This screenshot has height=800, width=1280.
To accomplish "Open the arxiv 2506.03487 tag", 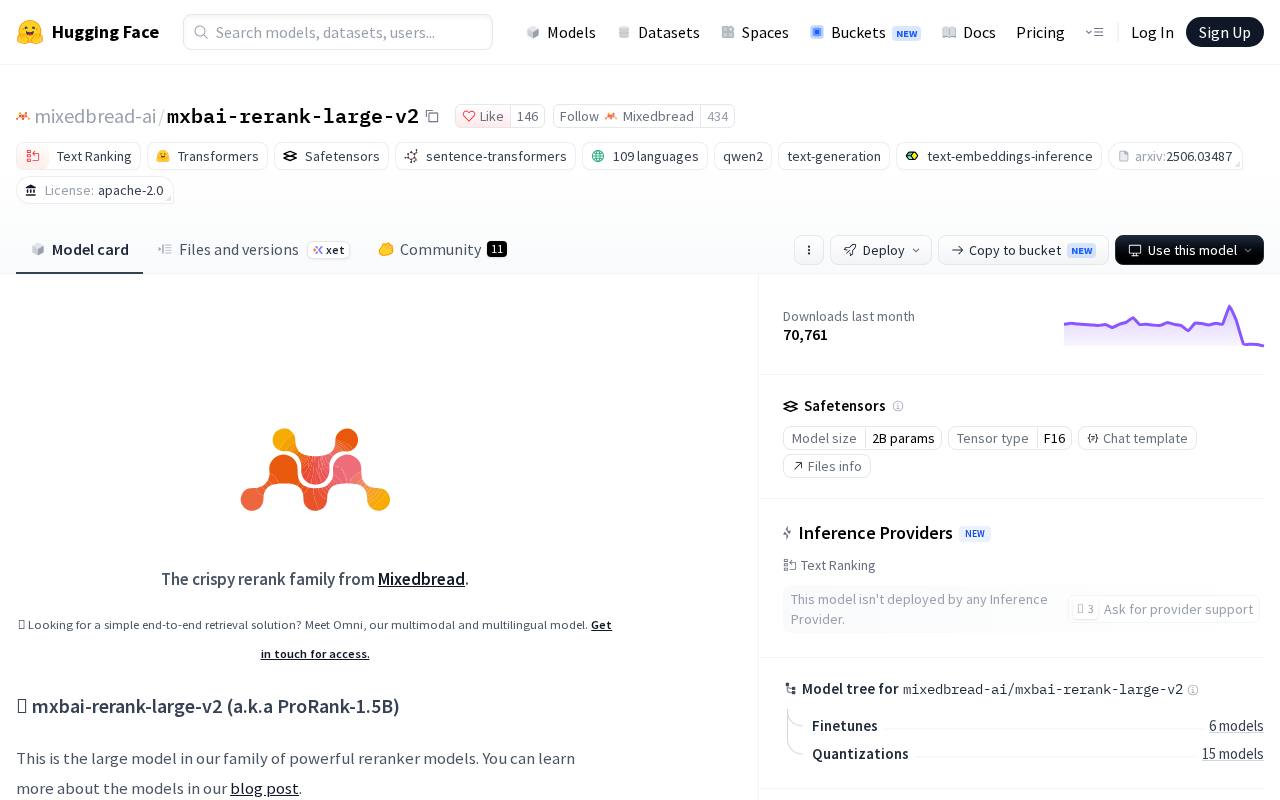I will (x=1175, y=156).
